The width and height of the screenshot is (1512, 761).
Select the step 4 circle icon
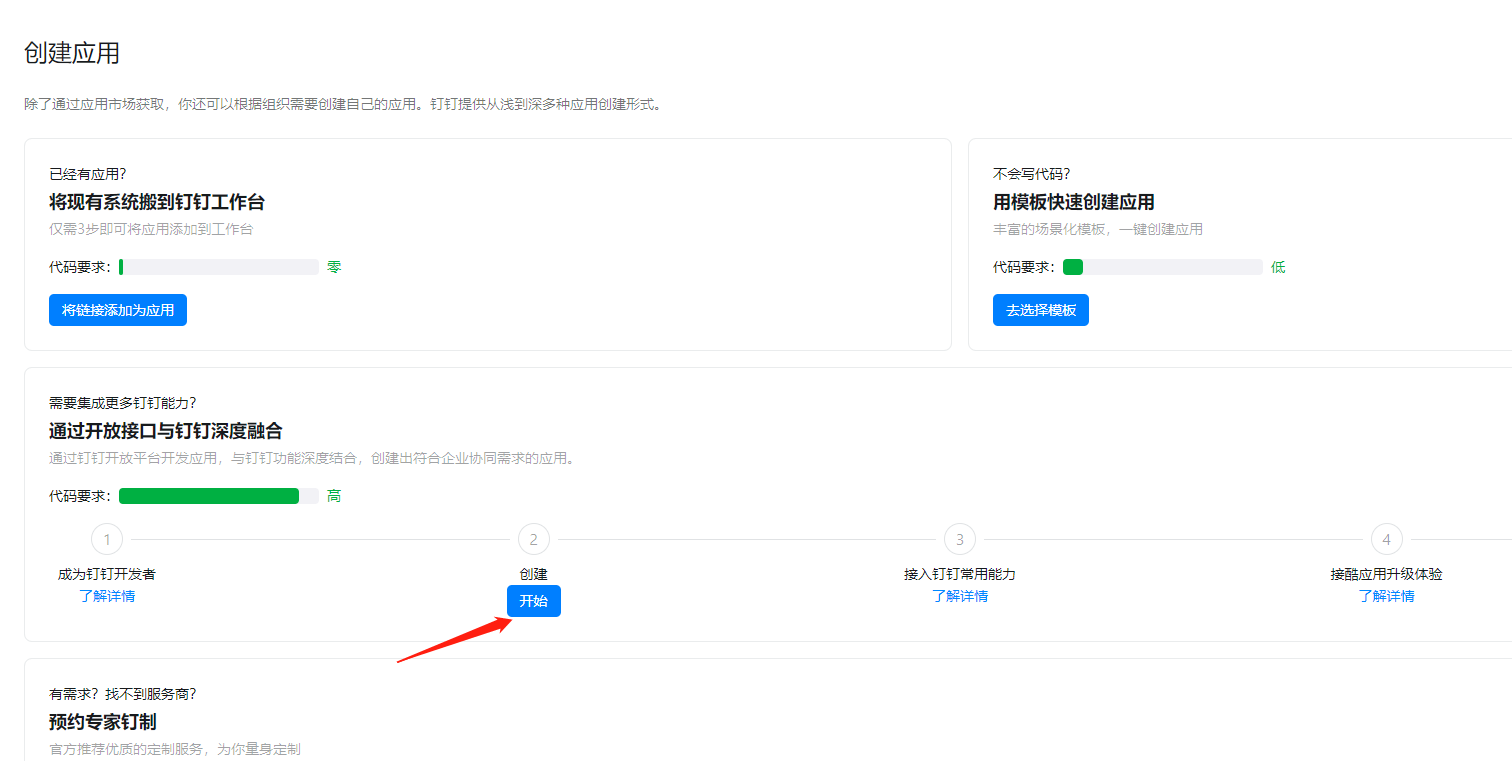click(x=1386, y=540)
